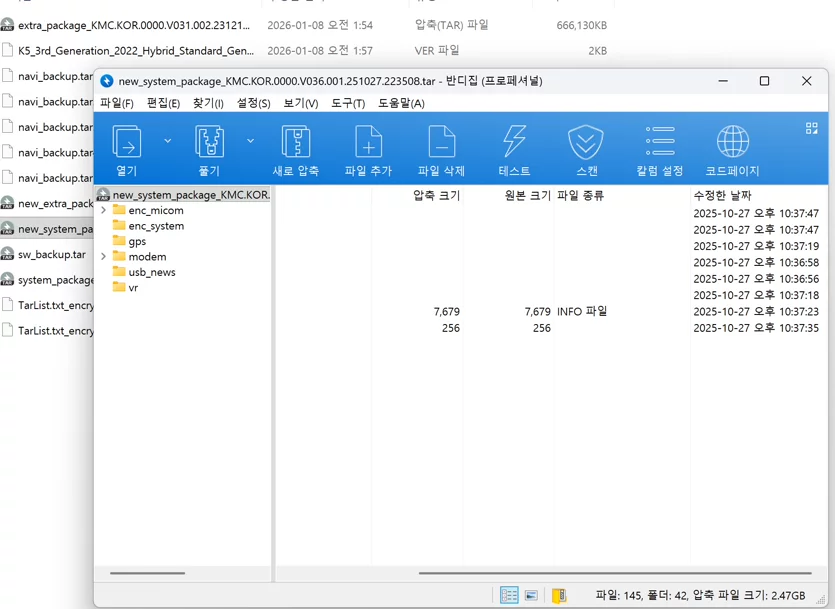835x609 pixels.
Task: Click extra_package TAR icon in Explorer window
Action: [x=7, y=24]
